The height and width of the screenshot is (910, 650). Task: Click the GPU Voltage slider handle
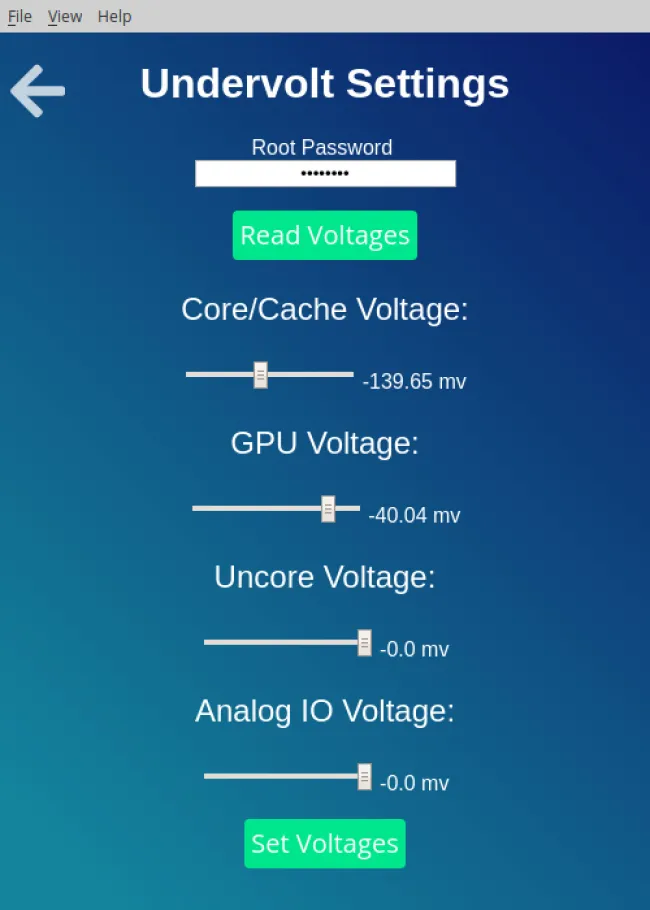pyautogui.click(x=328, y=509)
